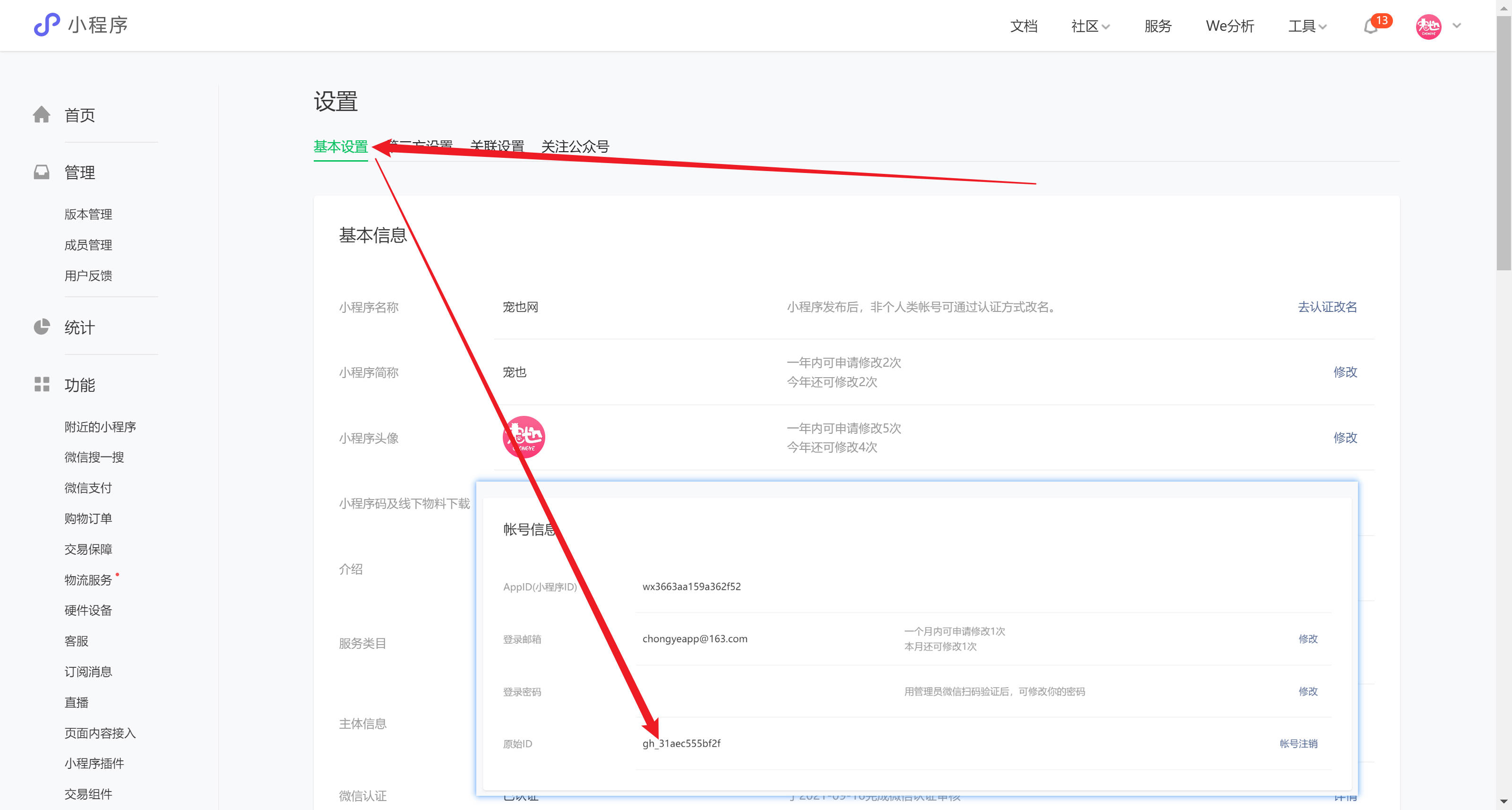Click 修改 for 小程序头像
This screenshot has height=810, width=1512.
[1345, 438]
